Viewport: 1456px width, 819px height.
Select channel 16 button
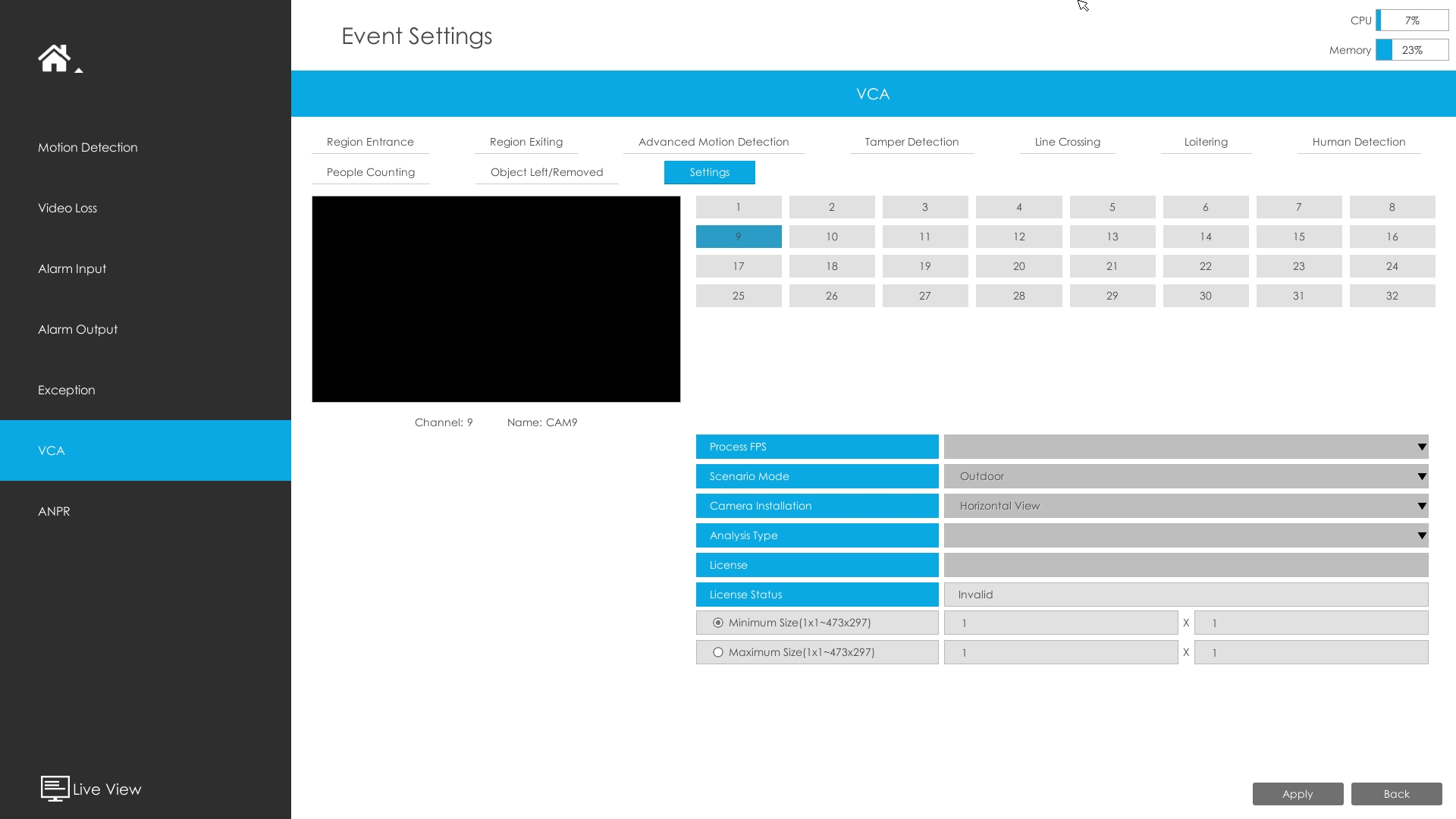[x=1392, y=237]
